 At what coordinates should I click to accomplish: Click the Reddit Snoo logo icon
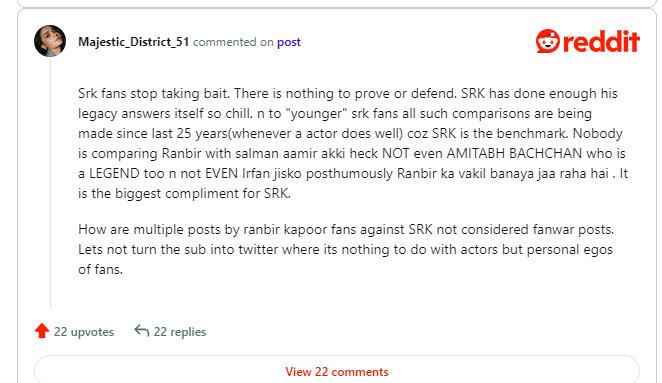pyautogui.click(x=548, y=41)
